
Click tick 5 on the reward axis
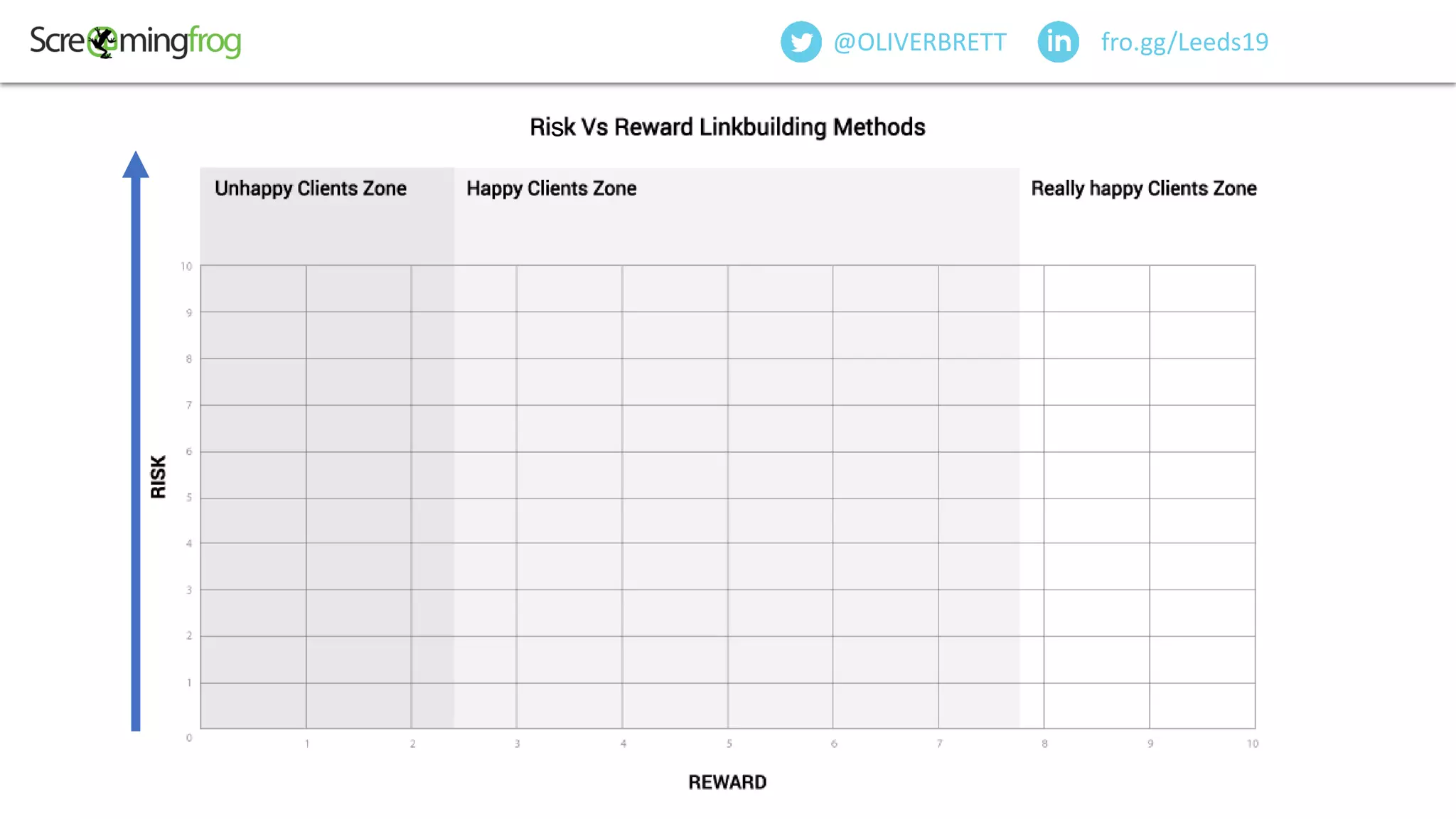point(729,744)
